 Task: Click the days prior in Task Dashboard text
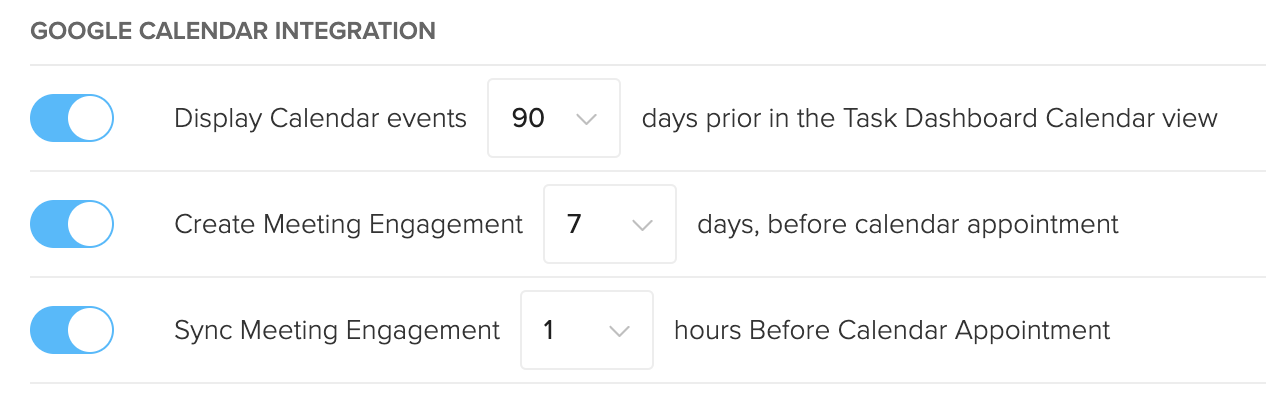coord(930,119)
